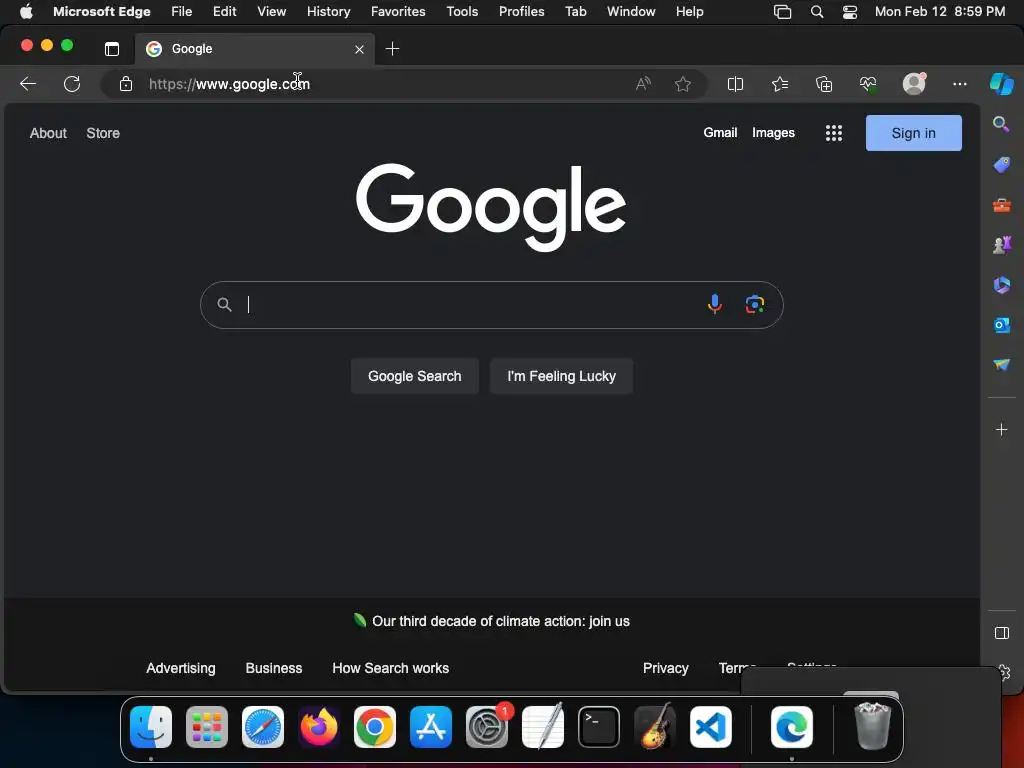The width and height of the screenshot is (1024, 768).
Task: Click the Google Search button
Action: 415,376
